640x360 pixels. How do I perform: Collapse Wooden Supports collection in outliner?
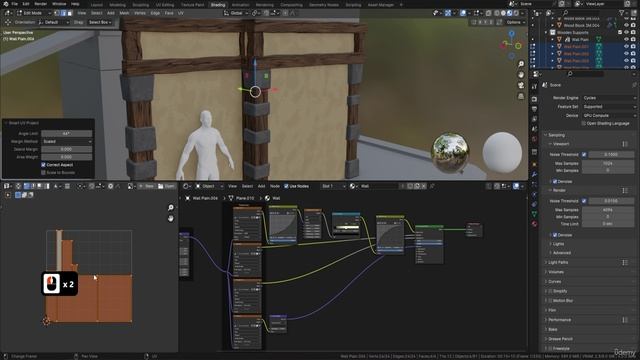pyautogui.click(x=546, y=32)
